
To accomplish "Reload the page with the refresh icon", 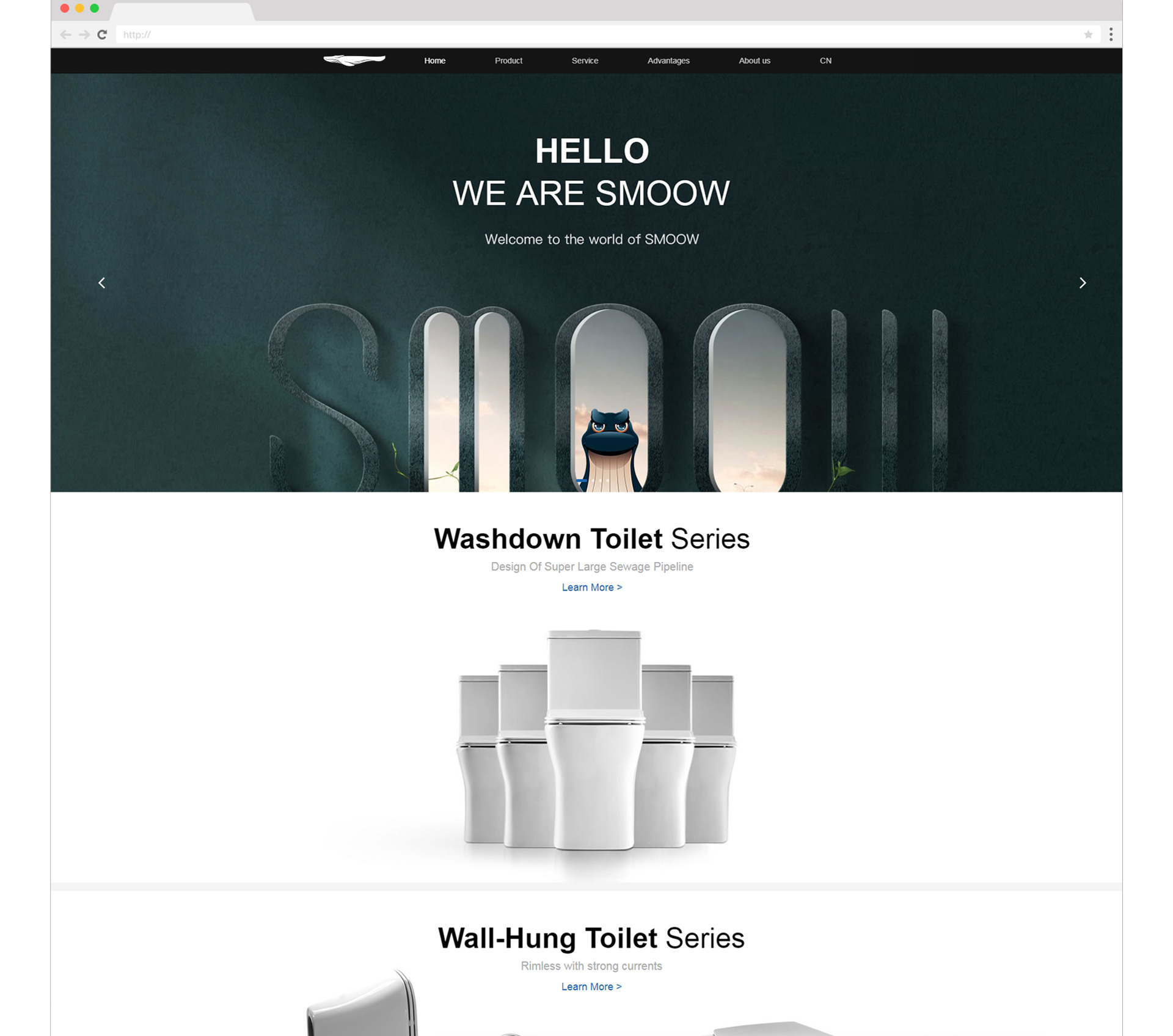I will (103, 35).
